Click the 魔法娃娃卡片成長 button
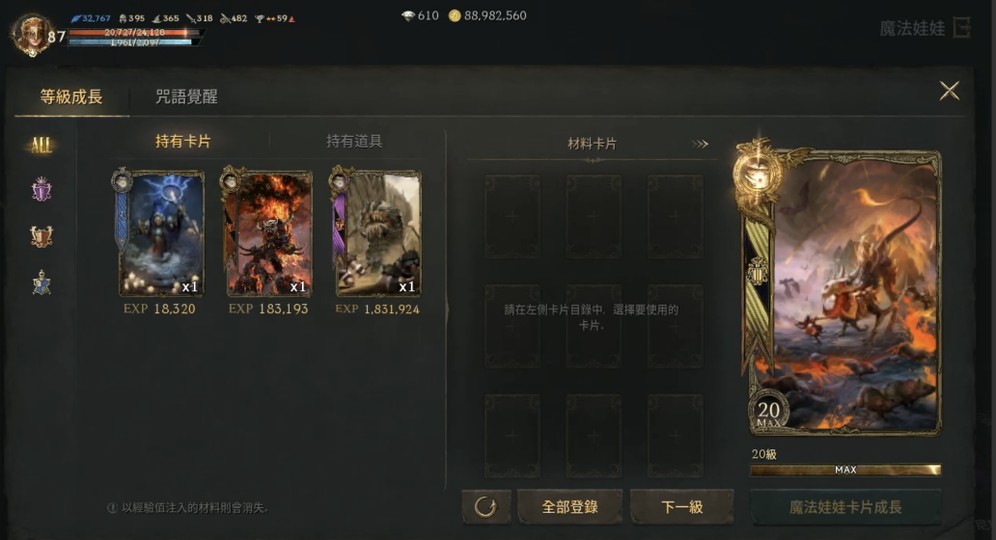Image resolution: width=996 pixels, height=540 pixels. [845, 507]
